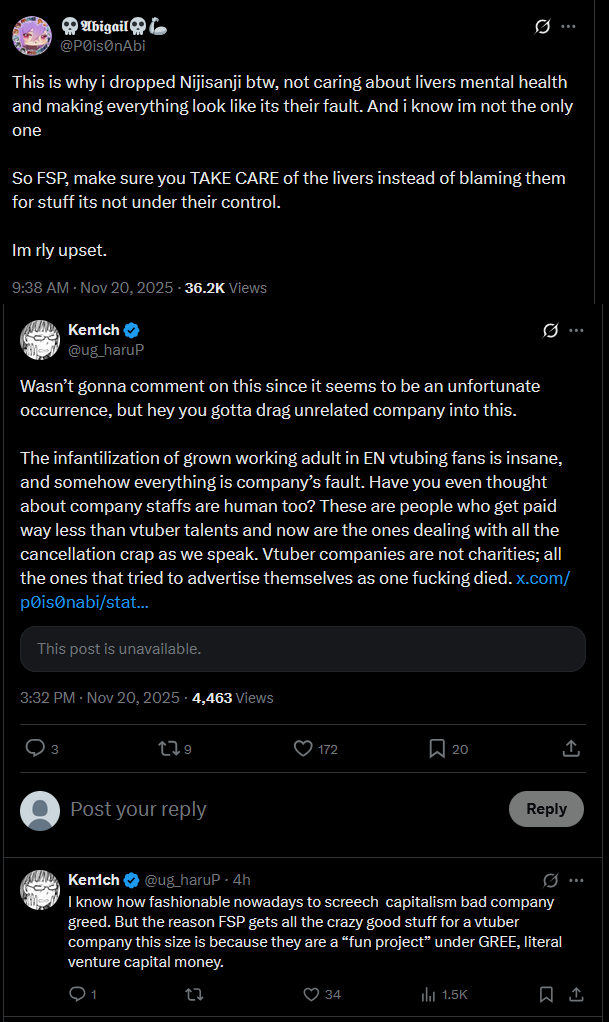Repost the tweet with 9 reposts

pos(168,748)
